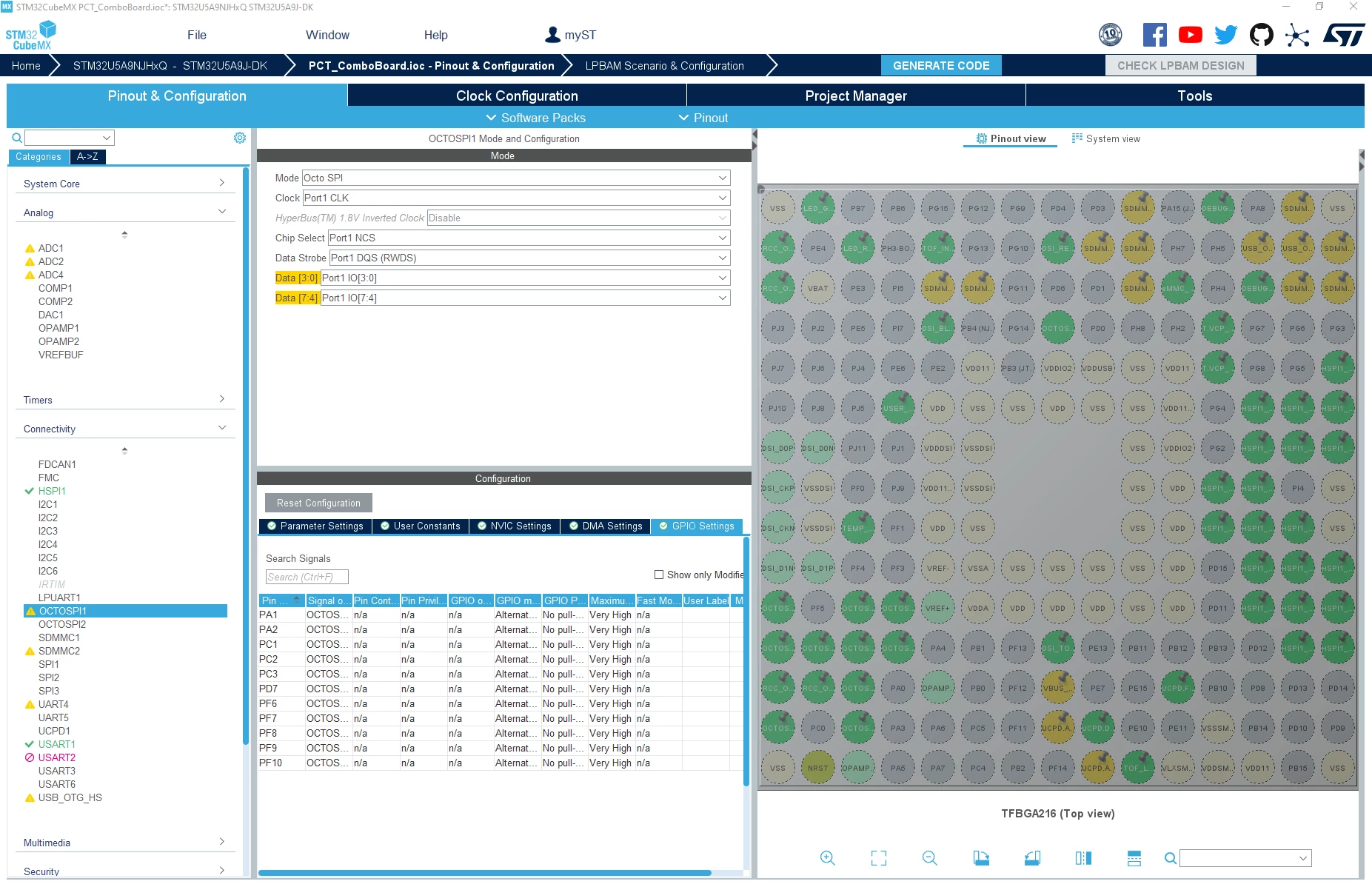1372x887 pixels.
Task: Click the fit-to-window icon below the chip
Action: tap(879, 858)
